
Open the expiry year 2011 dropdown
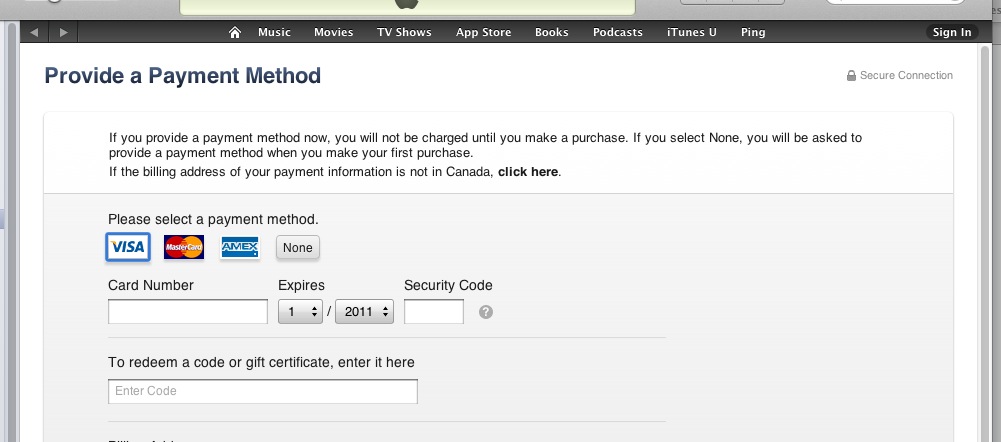[365, 312]
